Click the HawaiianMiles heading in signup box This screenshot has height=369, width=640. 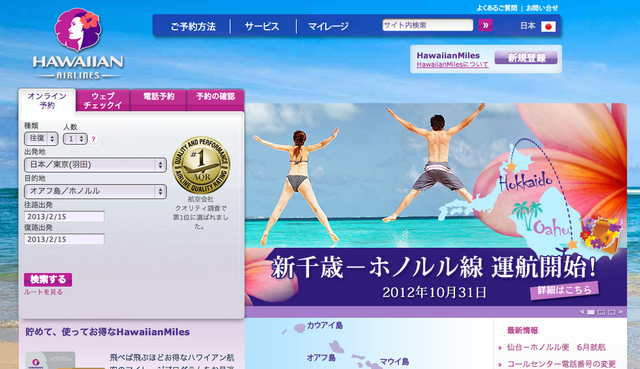click(448, 56)
